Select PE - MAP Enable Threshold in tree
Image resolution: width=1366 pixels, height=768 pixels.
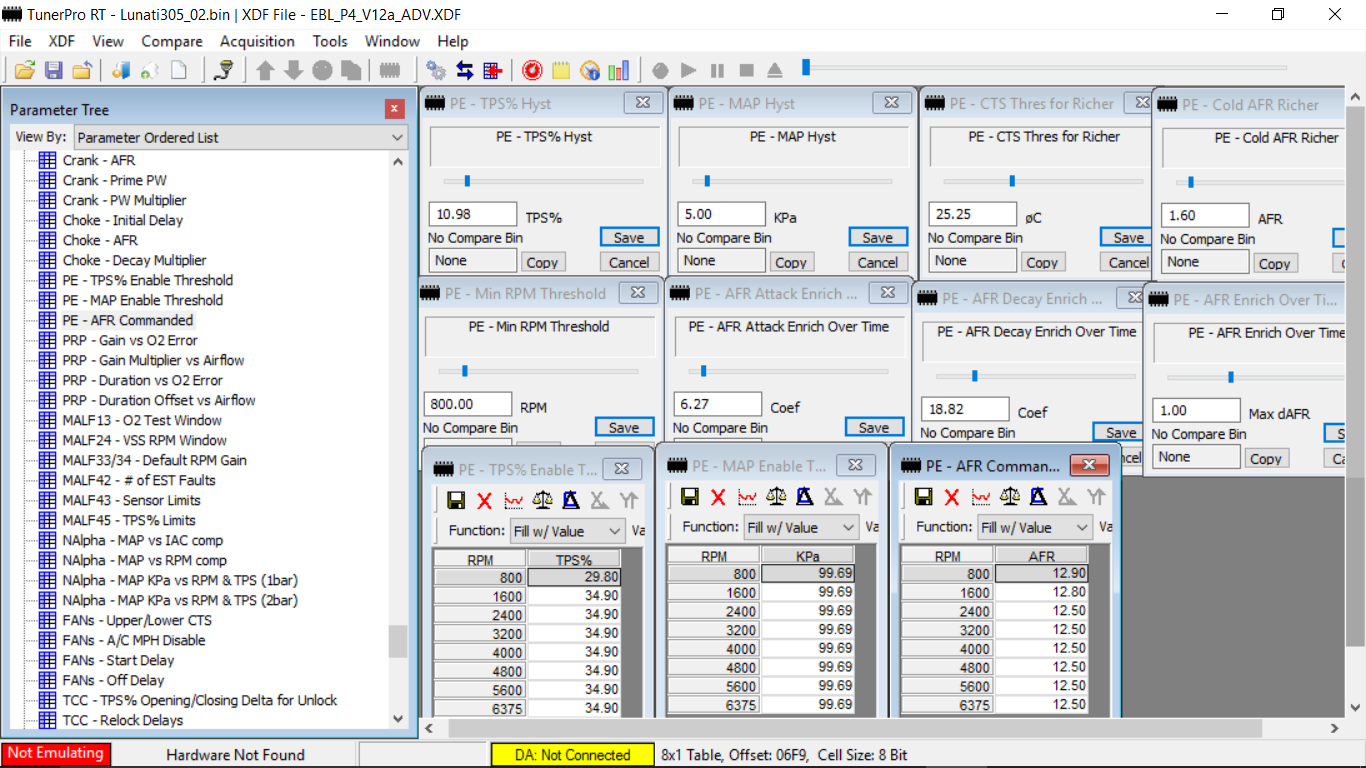point(142,300)
